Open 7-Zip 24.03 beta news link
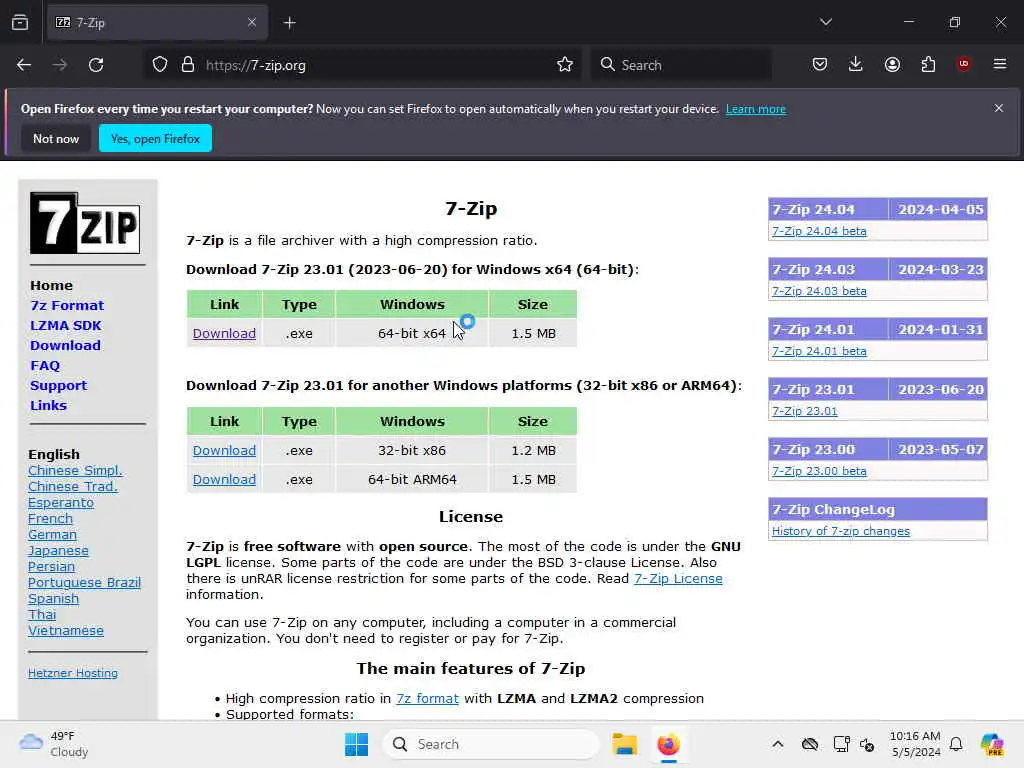Viewport: 1024px width, 768px height. click(x=819, y=291)
